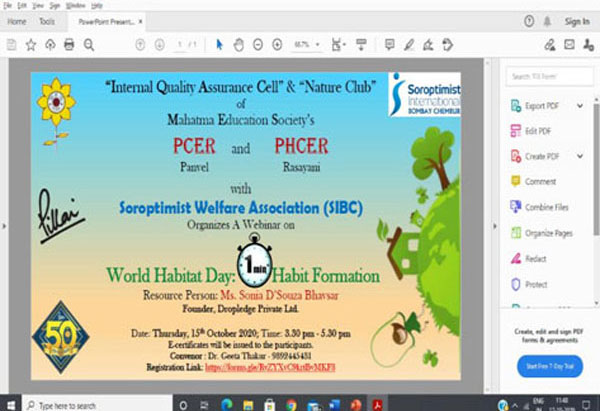Viewport: 600px width, 411px height.
Task: Click the share with others icon
Action: tap(589, 45)
